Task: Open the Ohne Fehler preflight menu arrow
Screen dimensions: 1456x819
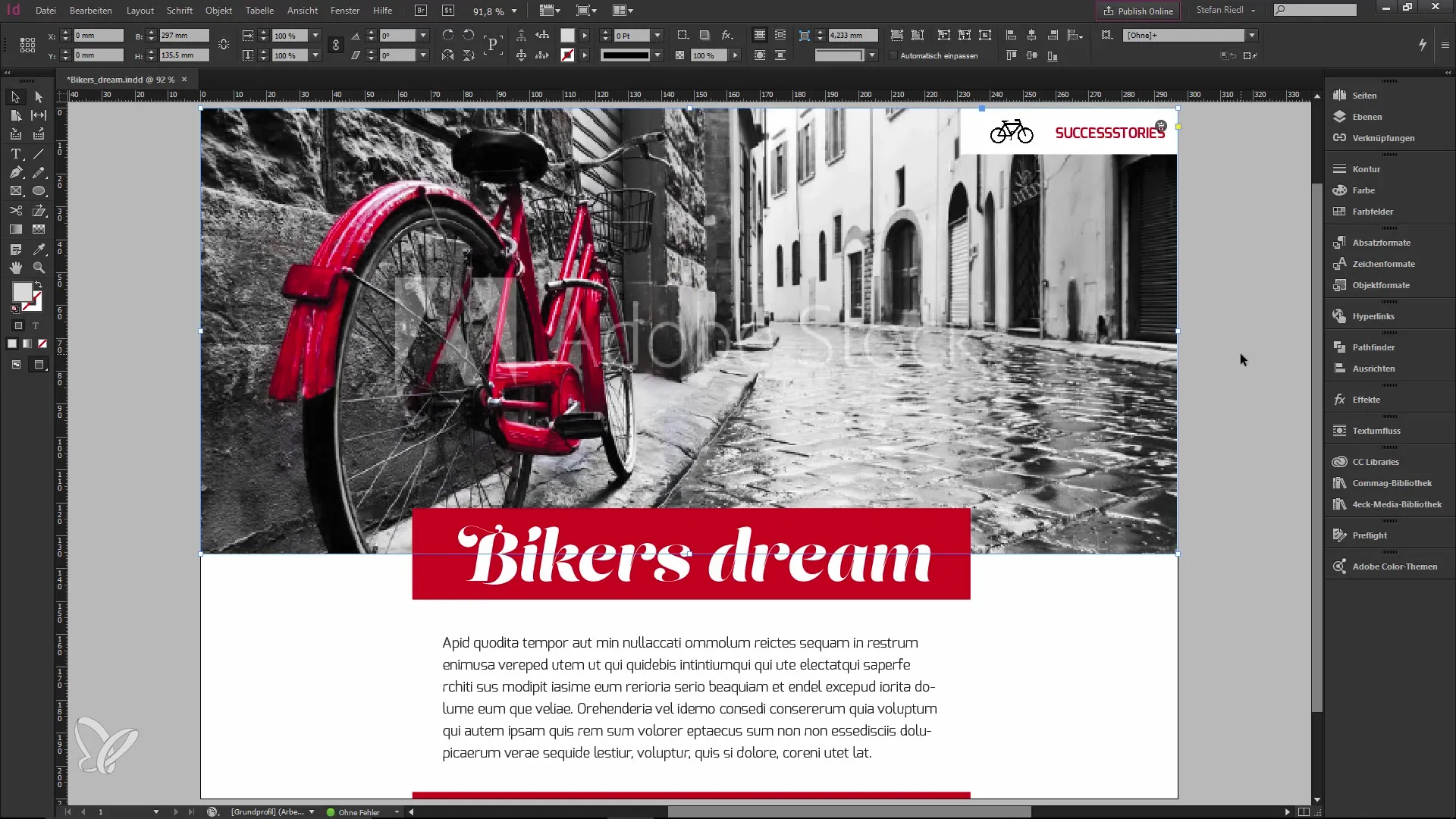Action: point(397,812)
